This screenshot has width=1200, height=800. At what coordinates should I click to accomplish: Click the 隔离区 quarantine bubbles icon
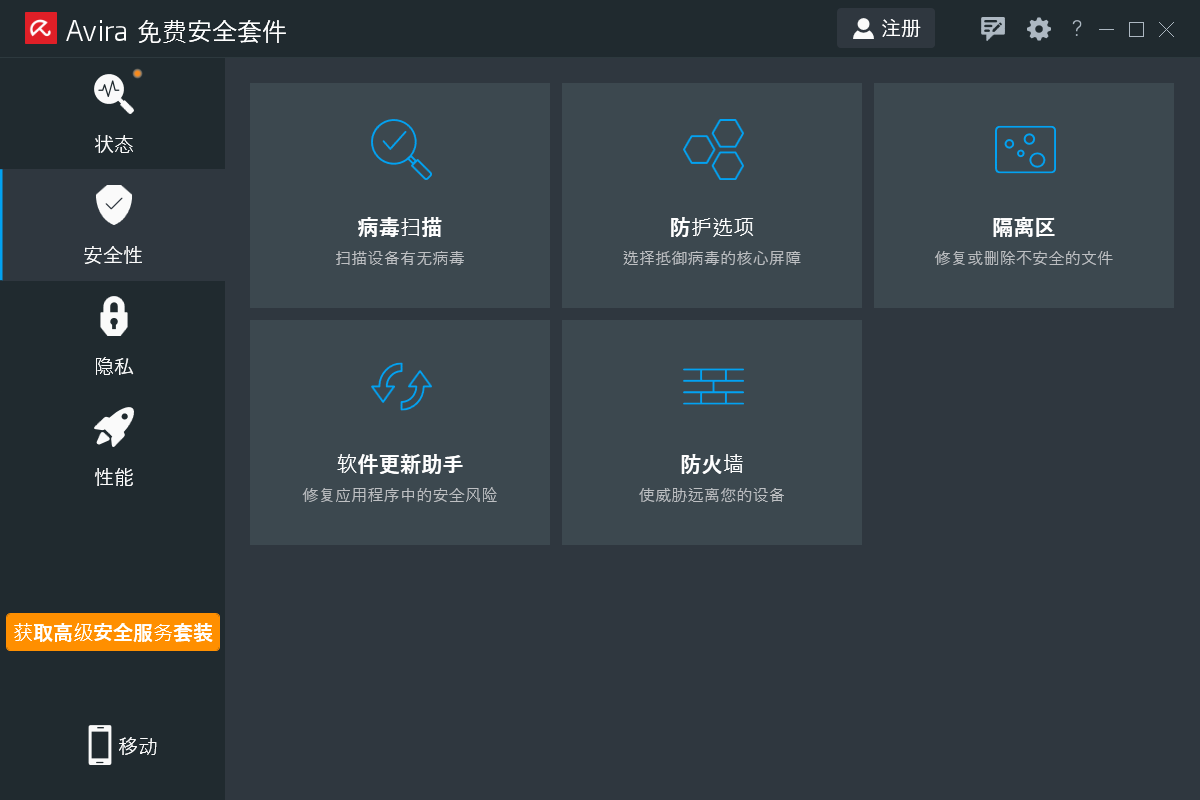[1025, 149]
